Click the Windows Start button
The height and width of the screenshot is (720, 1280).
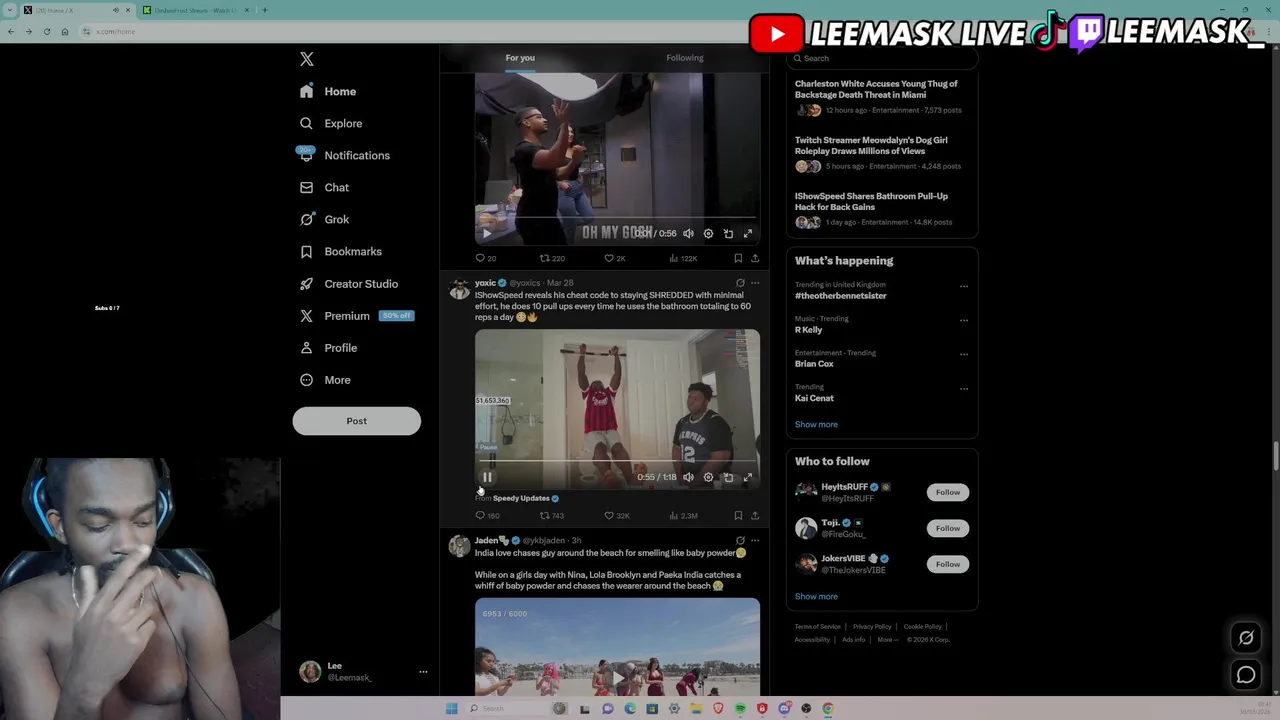click(x=451, y=708)
